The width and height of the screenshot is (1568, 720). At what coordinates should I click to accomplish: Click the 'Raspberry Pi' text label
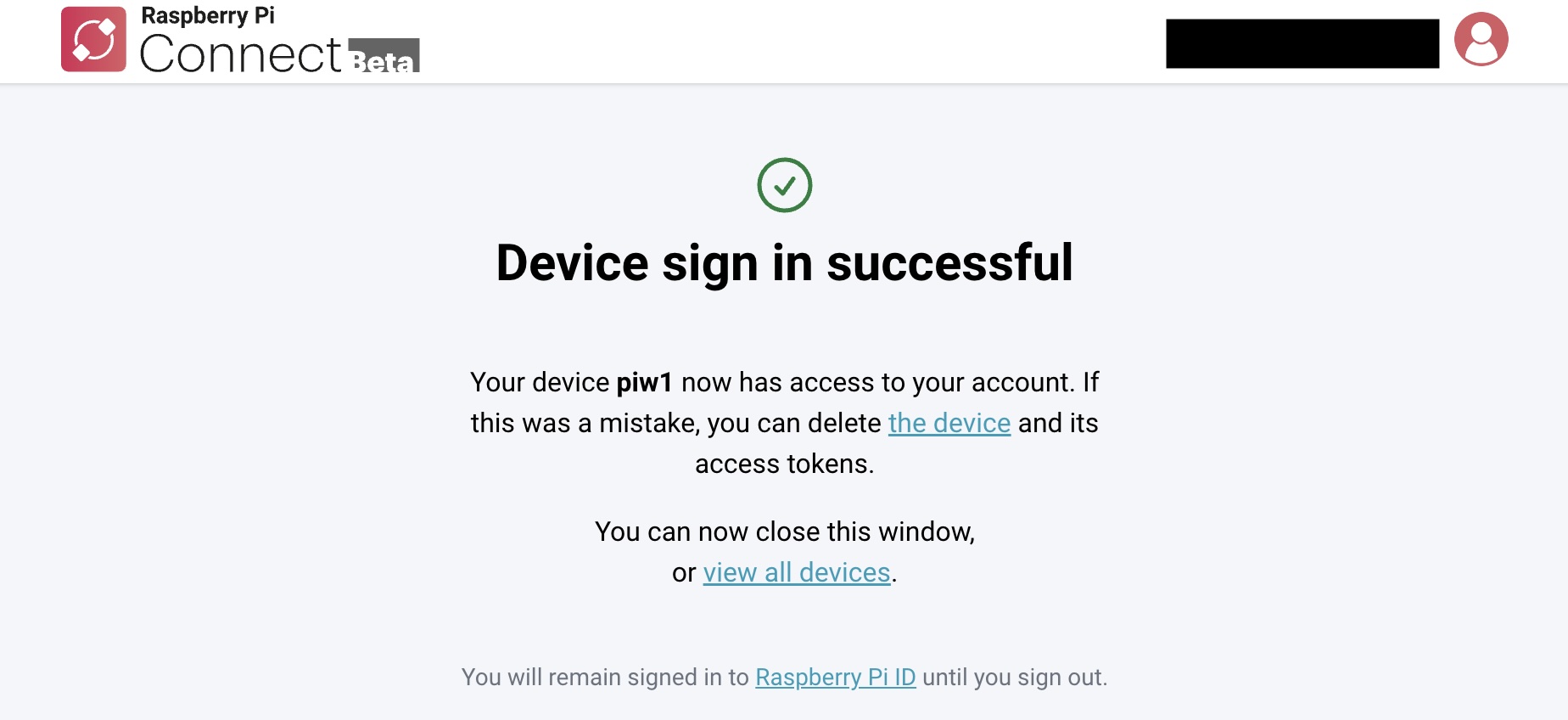tap(206, 15)
